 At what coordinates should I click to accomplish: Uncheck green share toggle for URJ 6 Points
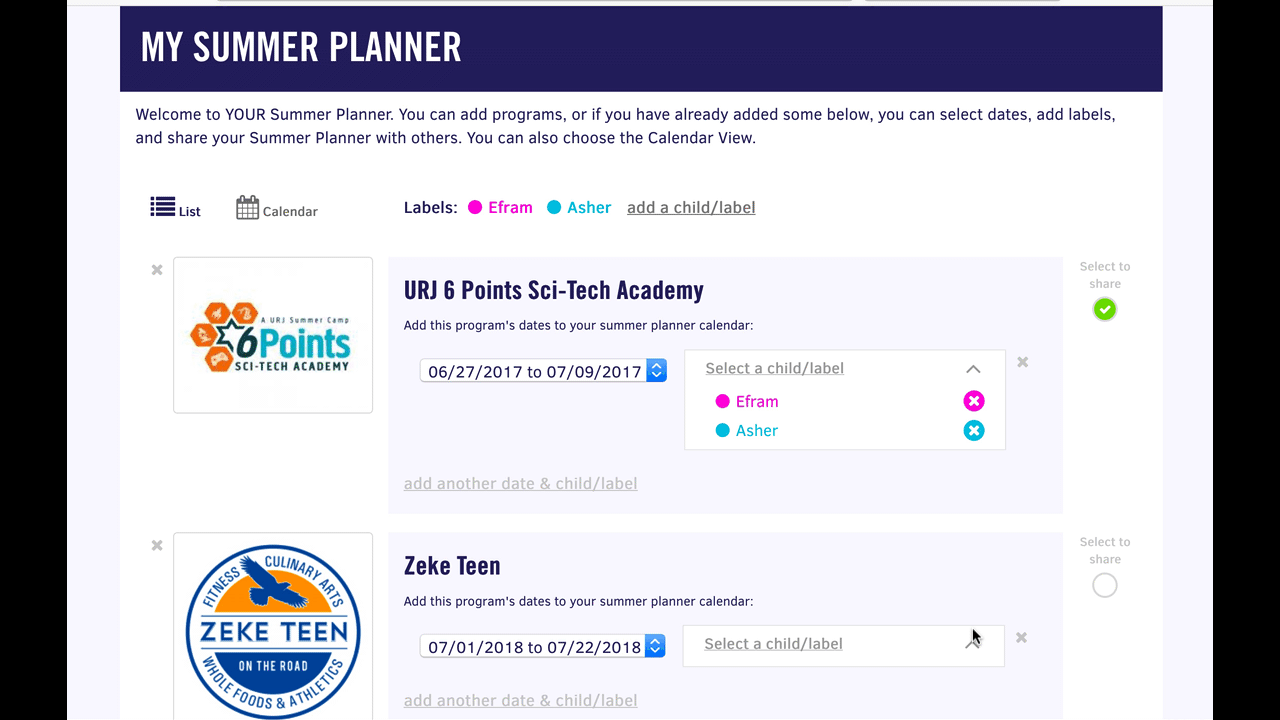coord(1104,310)
